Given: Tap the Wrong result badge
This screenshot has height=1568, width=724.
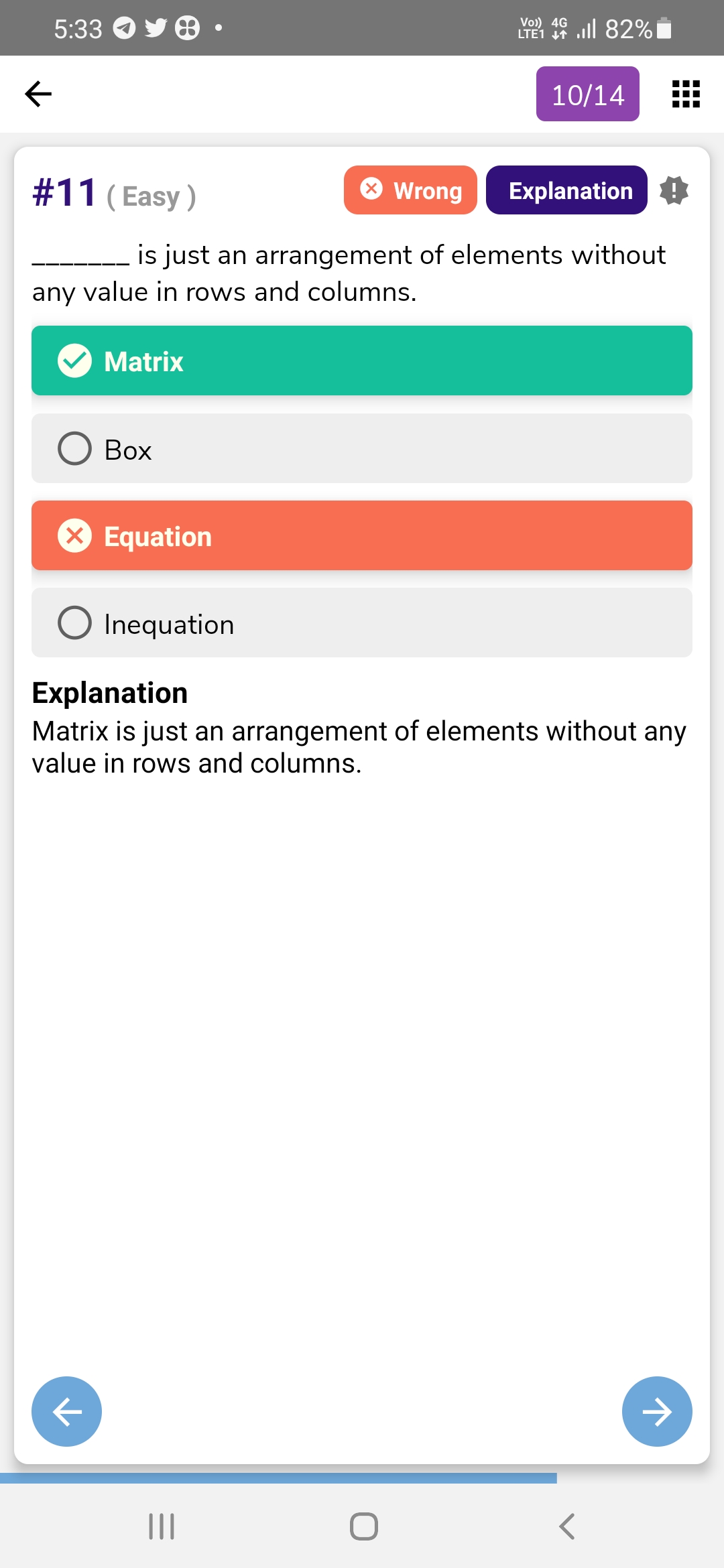Looking at the screenshot, I should click(410, 190).
